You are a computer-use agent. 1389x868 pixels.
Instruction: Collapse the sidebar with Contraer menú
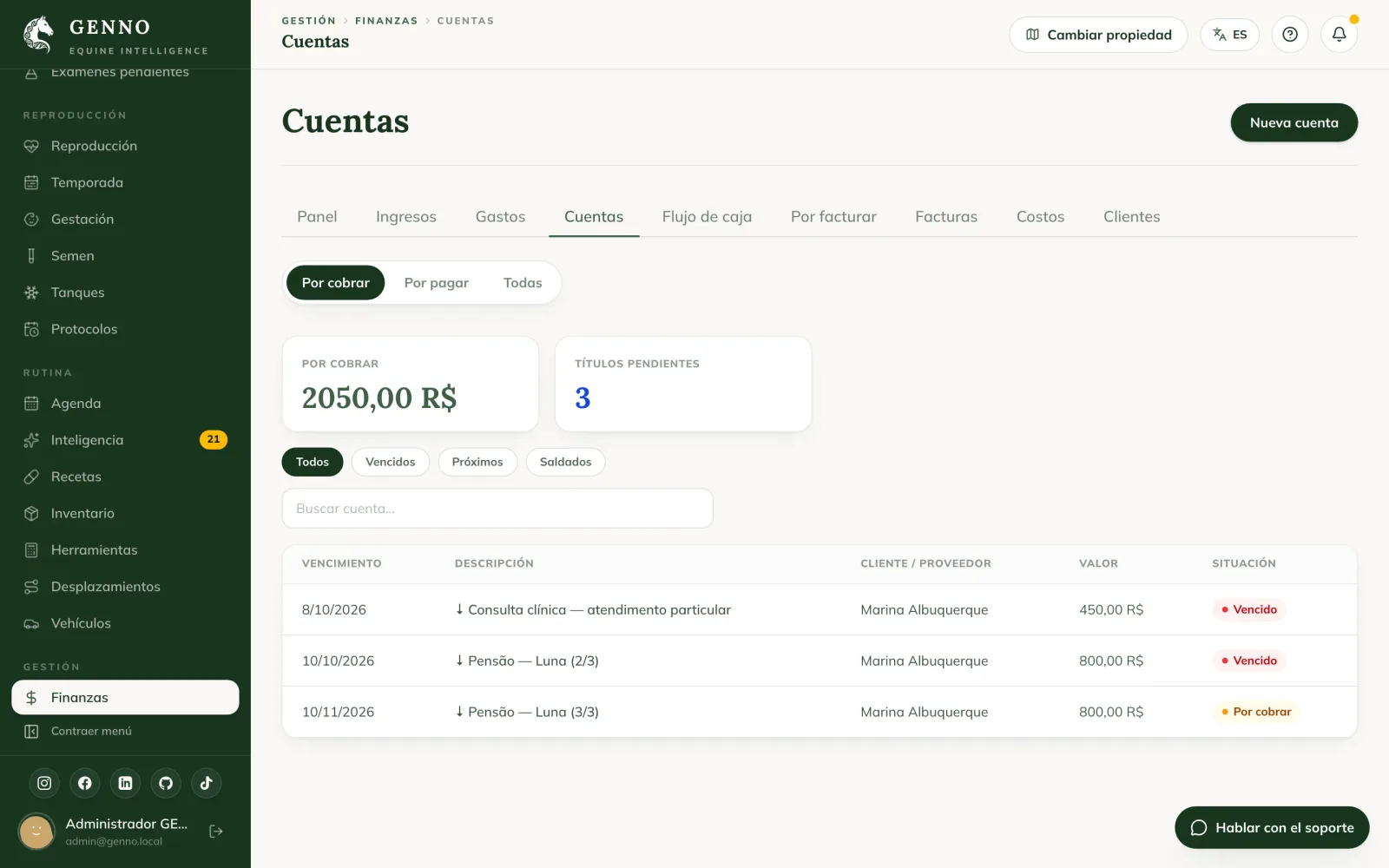125,731
